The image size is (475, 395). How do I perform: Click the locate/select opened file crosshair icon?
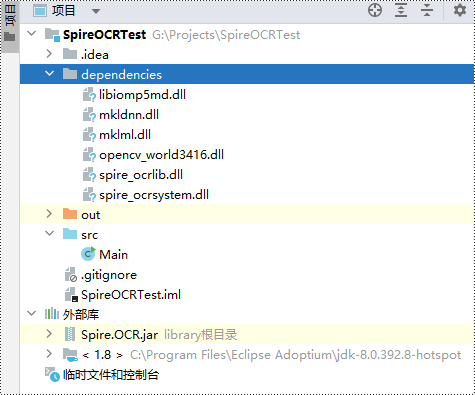click(375, 10)
